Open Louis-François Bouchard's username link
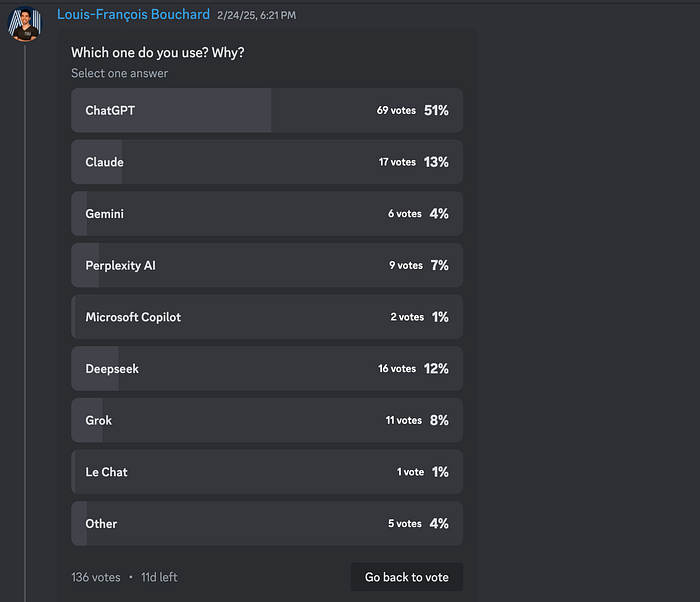 point(133,15)
